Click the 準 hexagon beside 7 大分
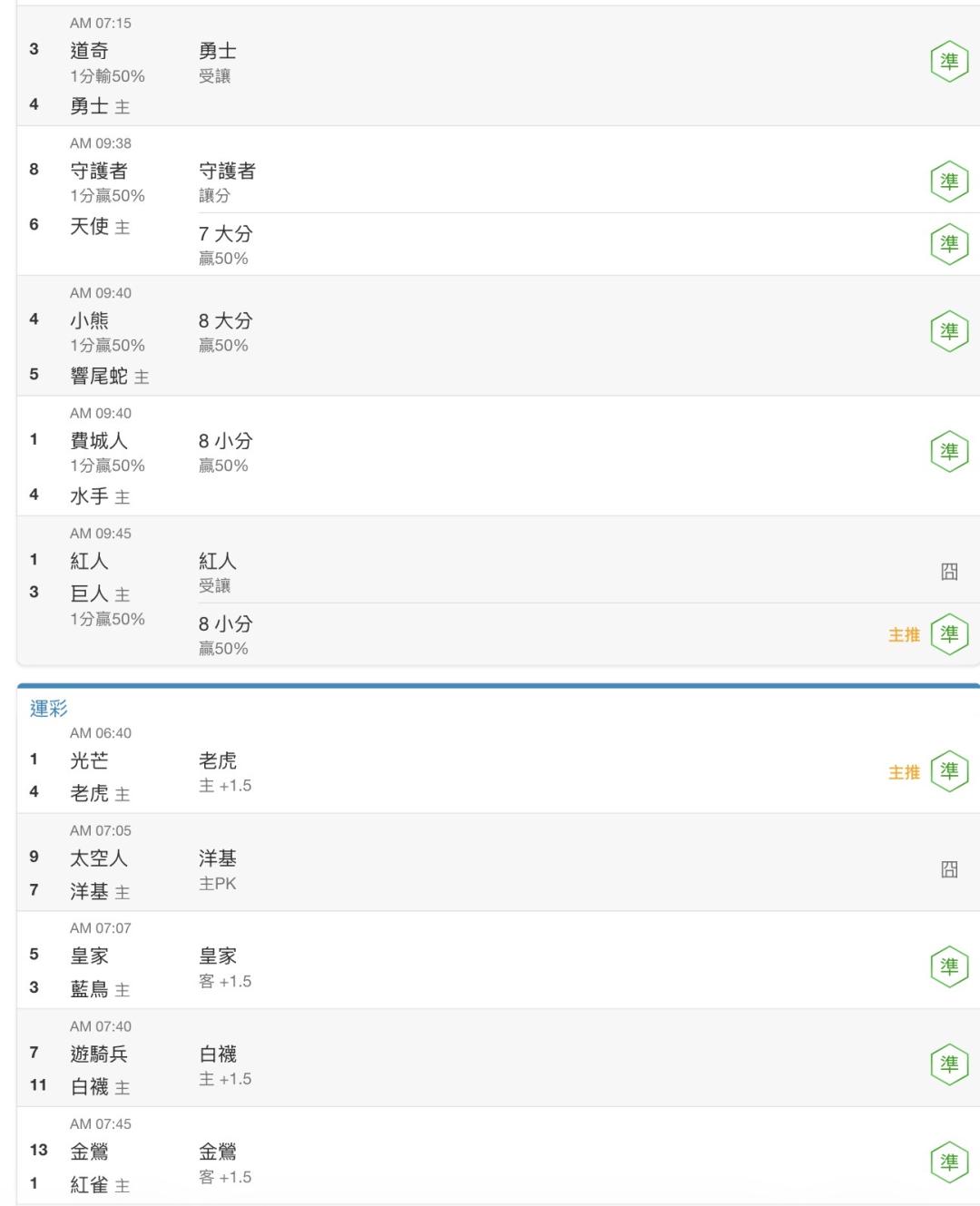Viewport: 980px width, 1206px height. click(x=949, y=244)
